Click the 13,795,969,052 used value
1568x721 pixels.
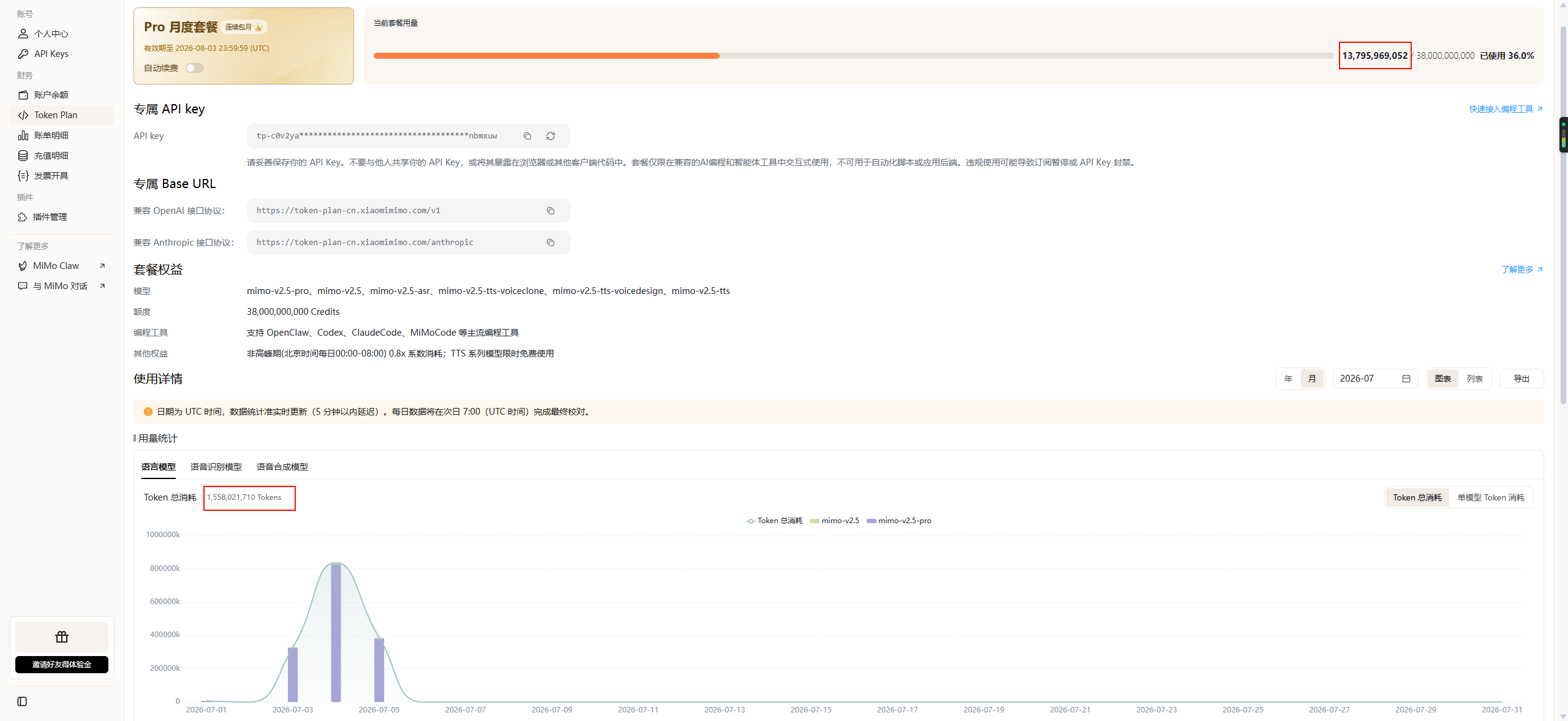click(x=1375, y=56)
